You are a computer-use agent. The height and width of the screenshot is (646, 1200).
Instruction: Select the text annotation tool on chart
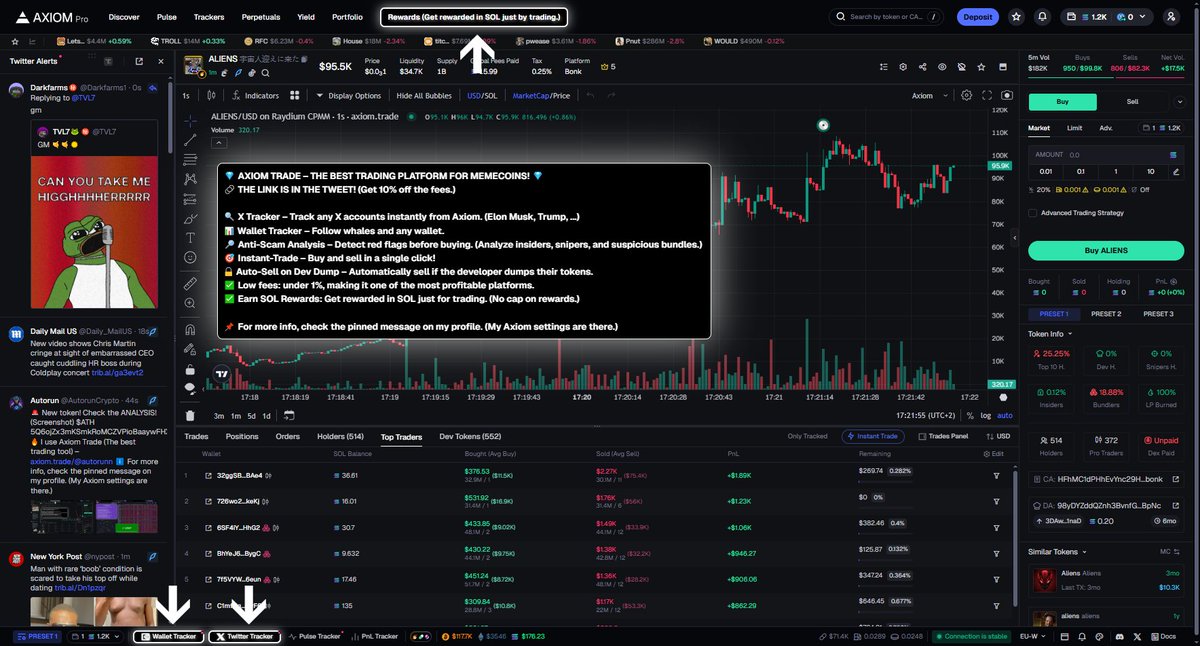click(x=190, y=238)
